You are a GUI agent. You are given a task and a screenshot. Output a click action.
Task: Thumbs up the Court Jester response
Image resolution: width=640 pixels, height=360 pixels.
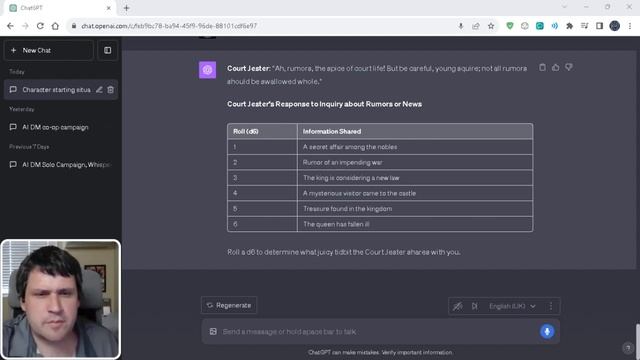point(556,67)
